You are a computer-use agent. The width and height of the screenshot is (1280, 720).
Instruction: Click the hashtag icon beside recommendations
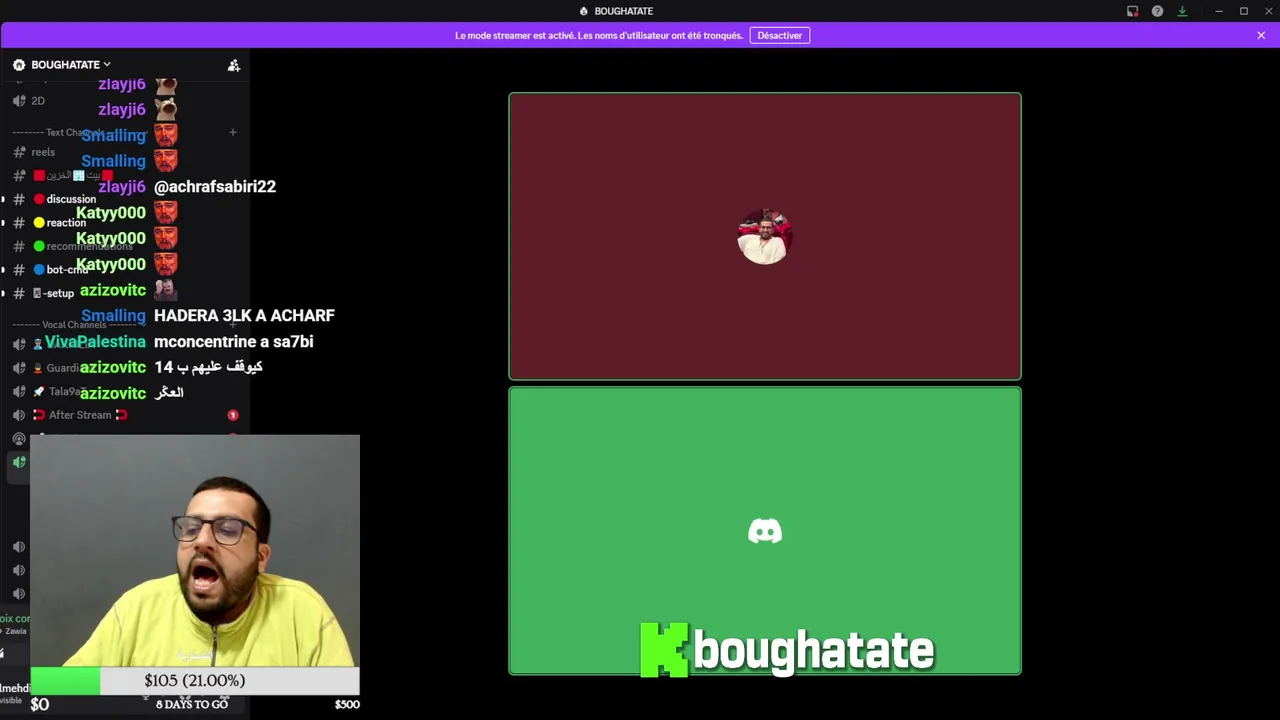click(19, 246)
